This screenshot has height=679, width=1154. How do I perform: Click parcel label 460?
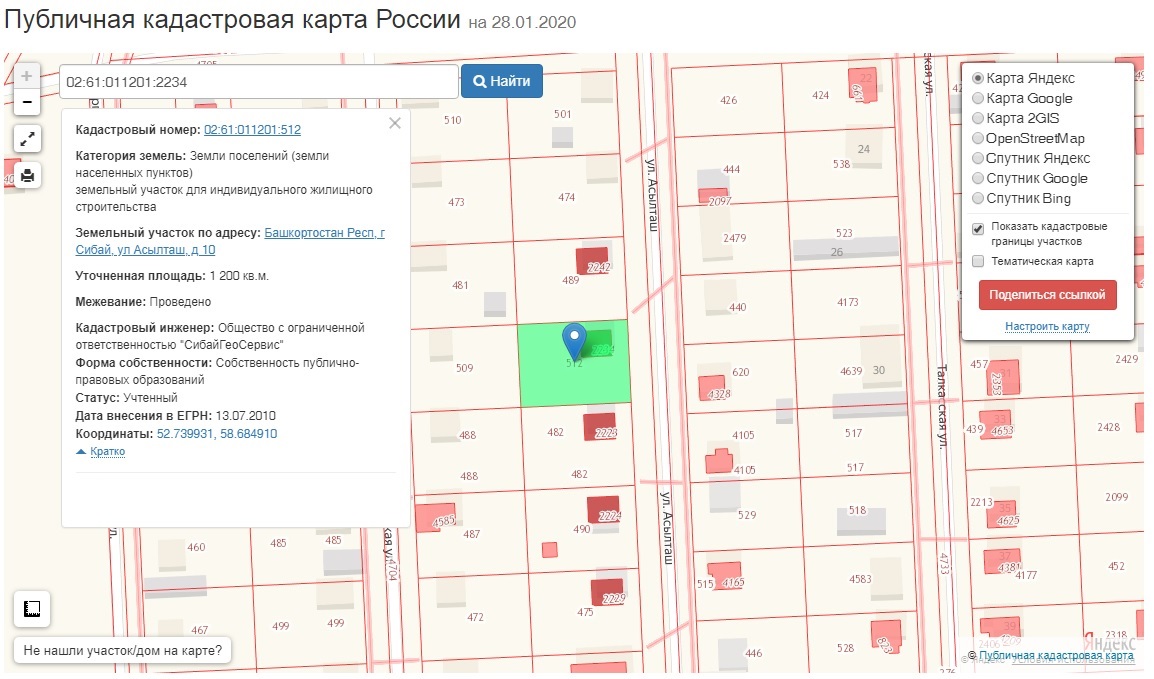[x=197, y=547]
